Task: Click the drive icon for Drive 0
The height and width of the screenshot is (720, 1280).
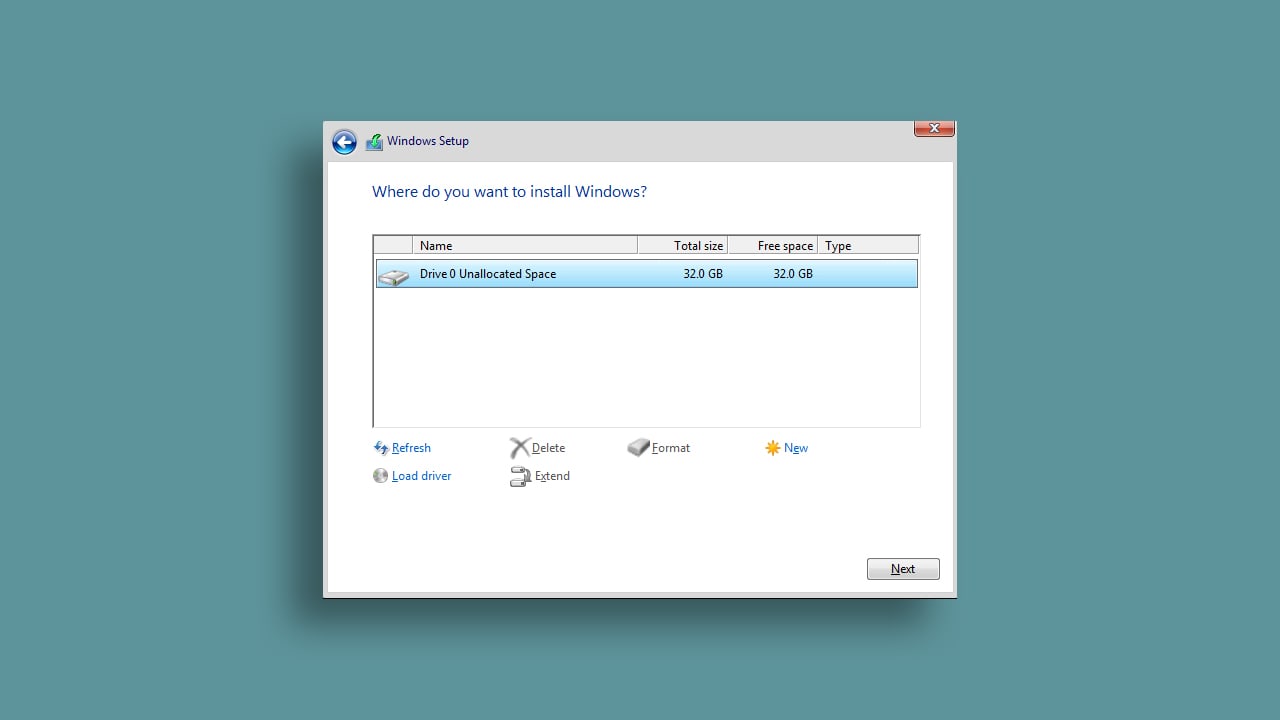Action: coord(394,276)
